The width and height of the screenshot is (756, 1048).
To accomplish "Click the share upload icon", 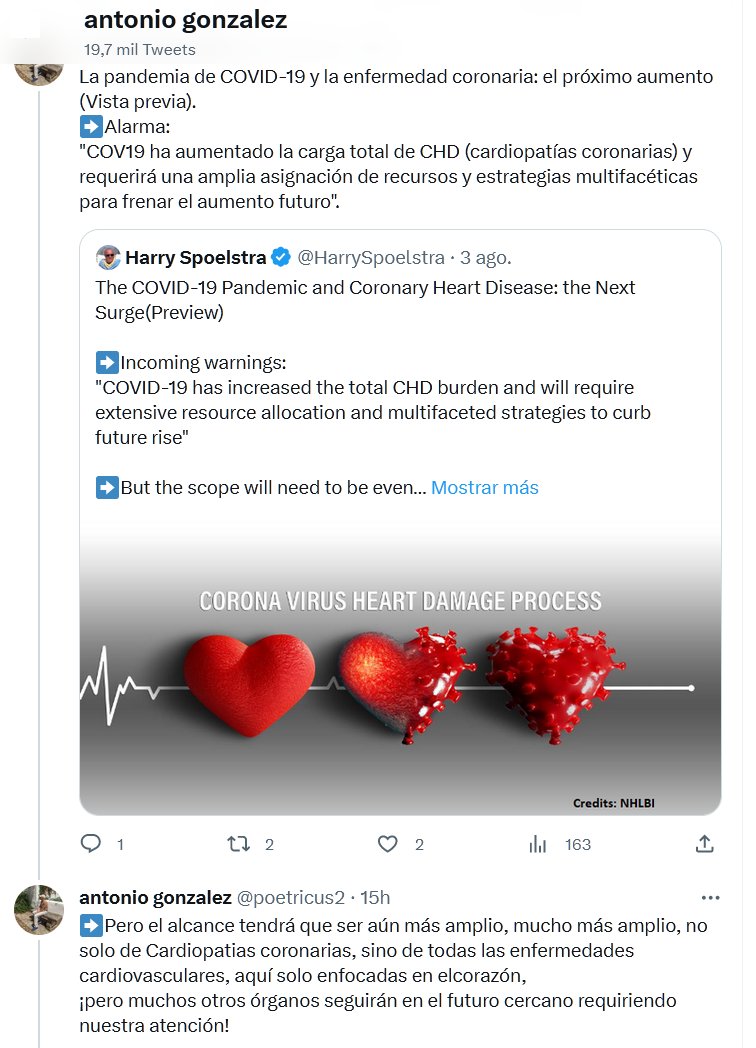I will [704, 844].
